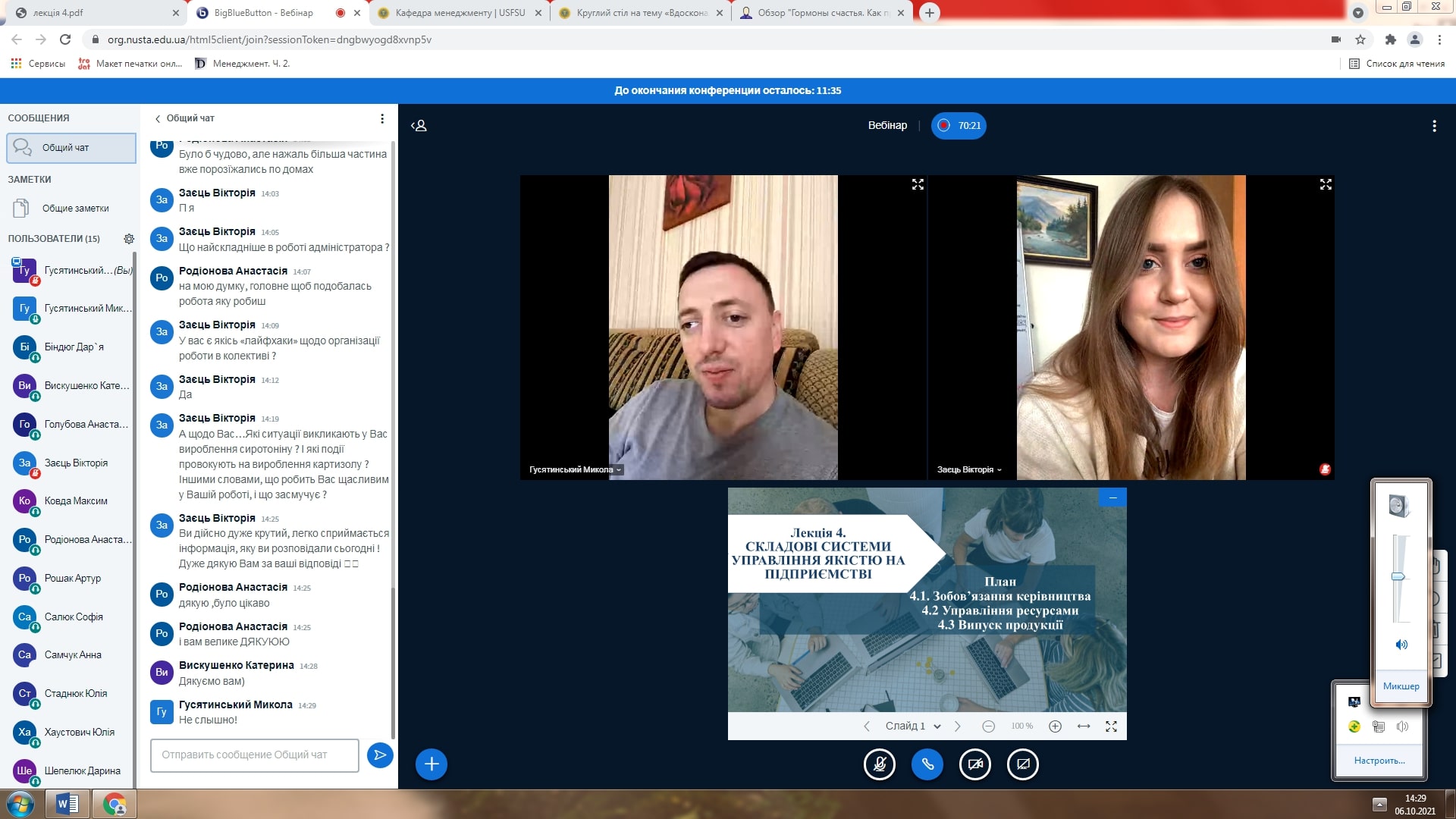Open the Микшер link in volume popup
Screen dimensions: 1456x819
pos(1401,686)
